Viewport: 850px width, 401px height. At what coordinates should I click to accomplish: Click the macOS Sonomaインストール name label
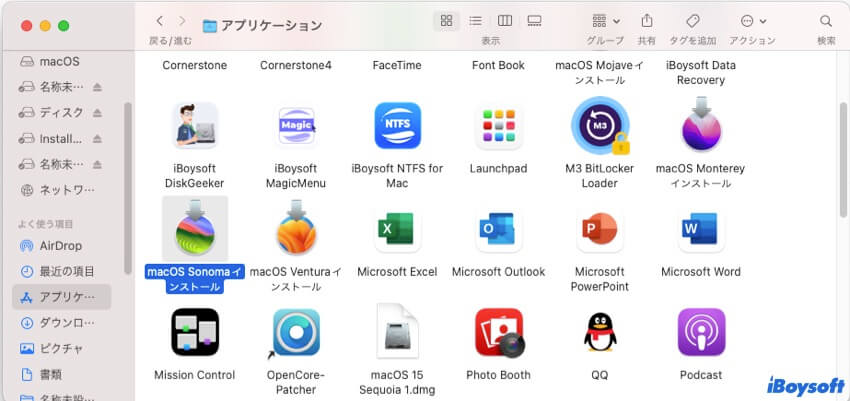[x=195, y=279]
